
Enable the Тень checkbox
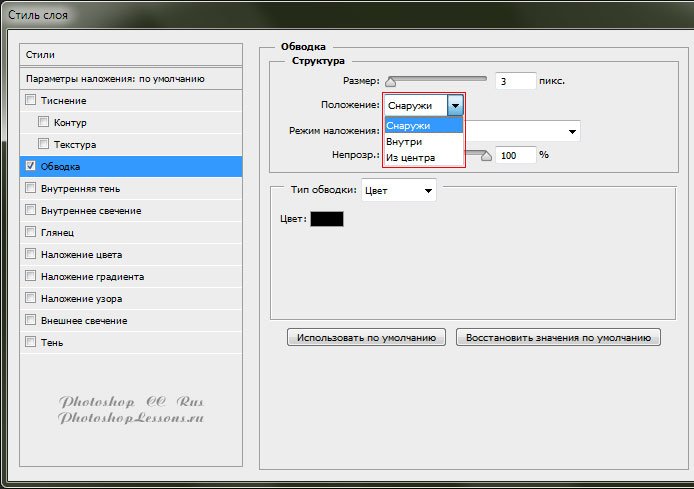pos(30,343)
